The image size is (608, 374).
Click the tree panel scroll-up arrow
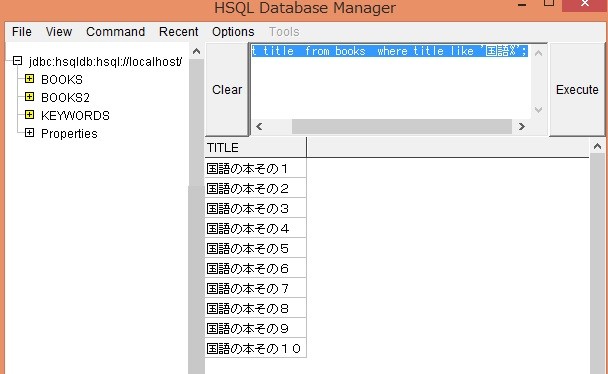pos(197,51)
